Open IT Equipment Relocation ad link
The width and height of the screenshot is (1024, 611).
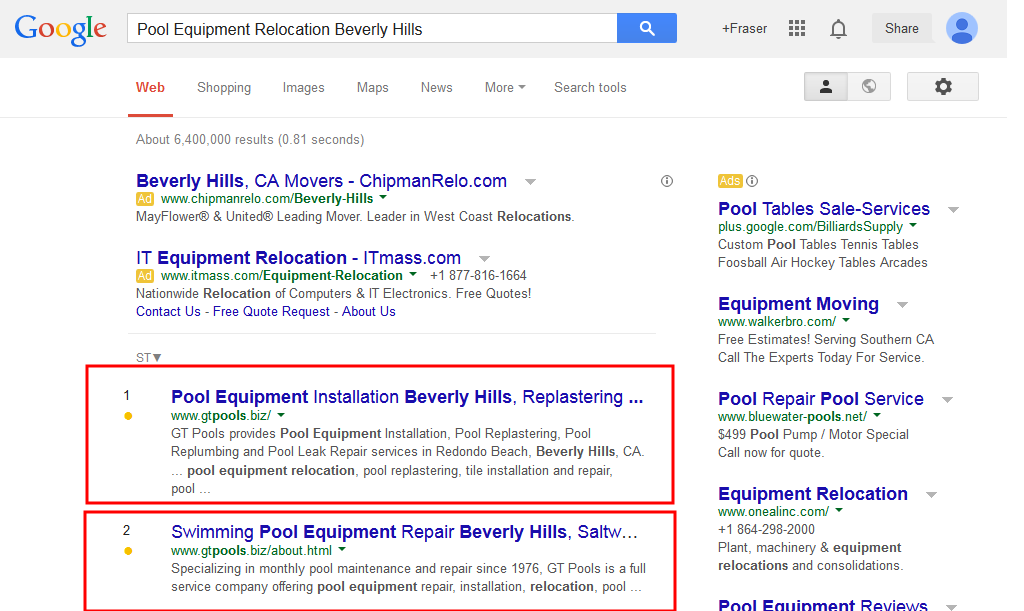[298, 258]
